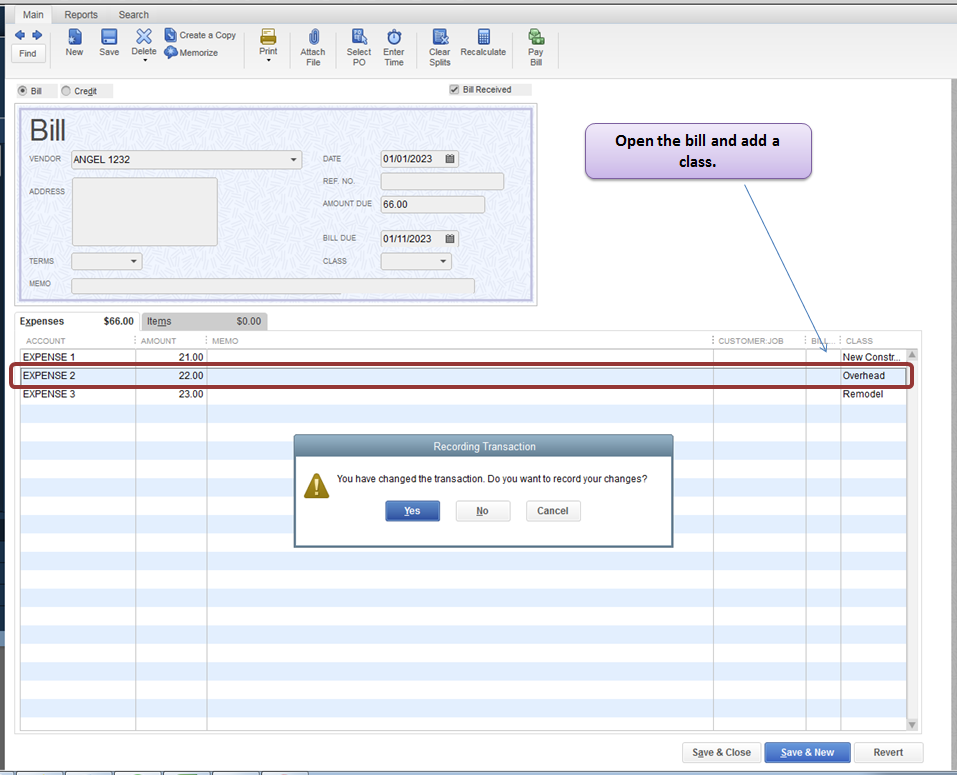Open Enter Time tool
957x775 pixels.
394,47
